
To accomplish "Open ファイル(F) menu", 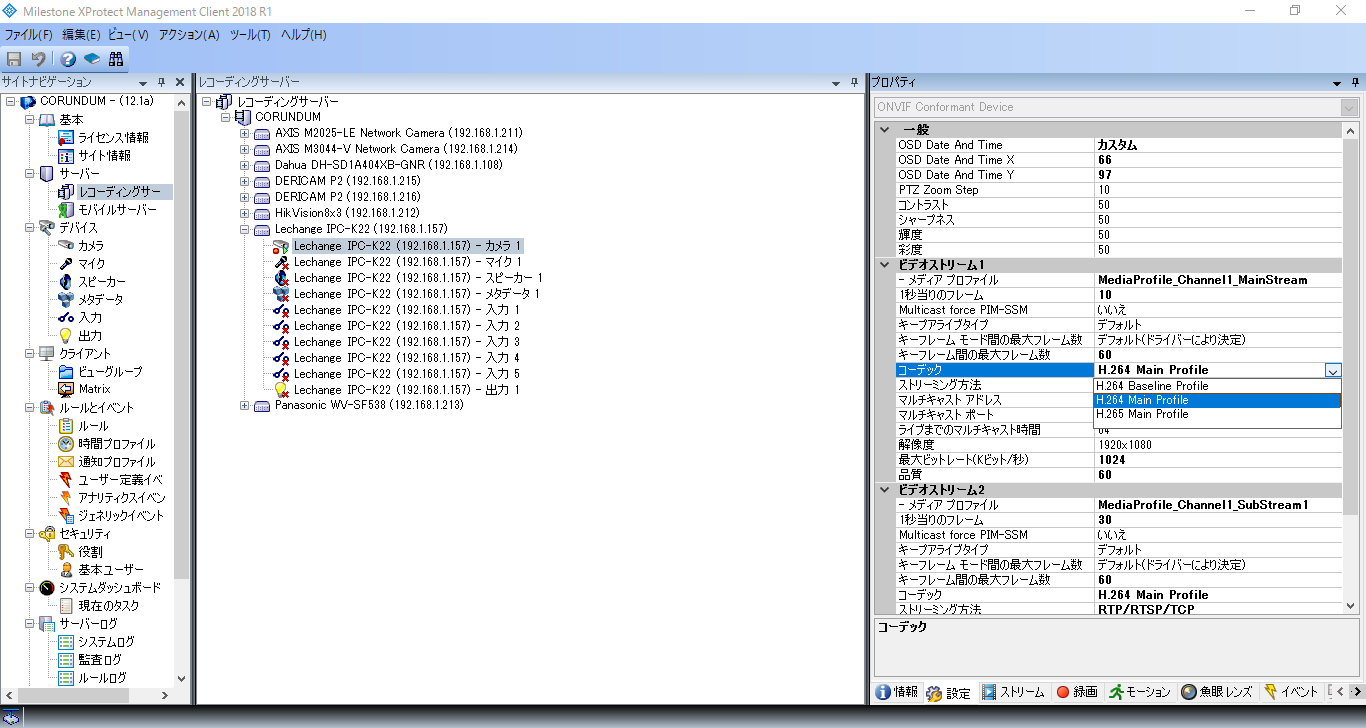I will [29, 35].
